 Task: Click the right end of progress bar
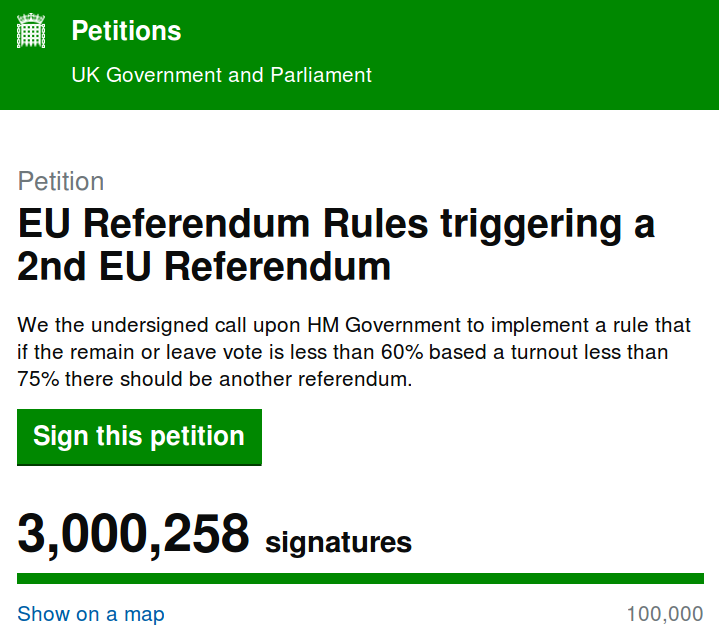[699, 579]
